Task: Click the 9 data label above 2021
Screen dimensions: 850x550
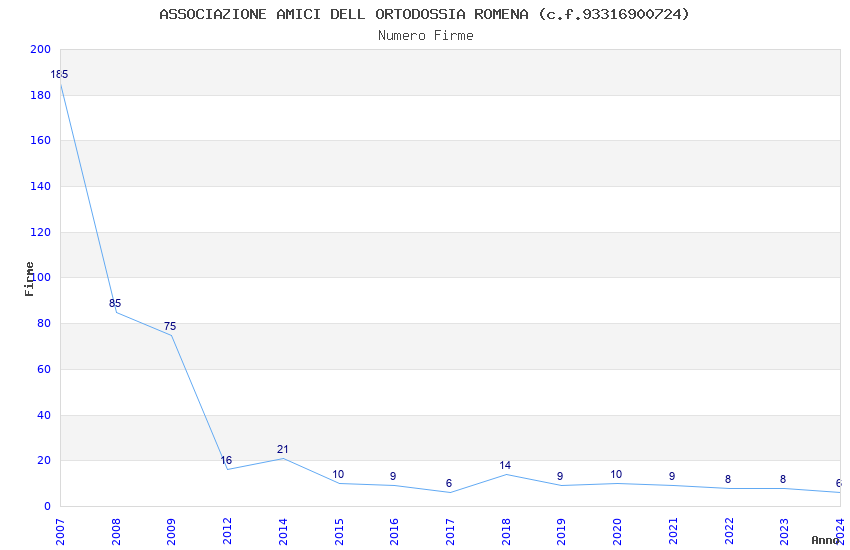Action: coord(672,476)
